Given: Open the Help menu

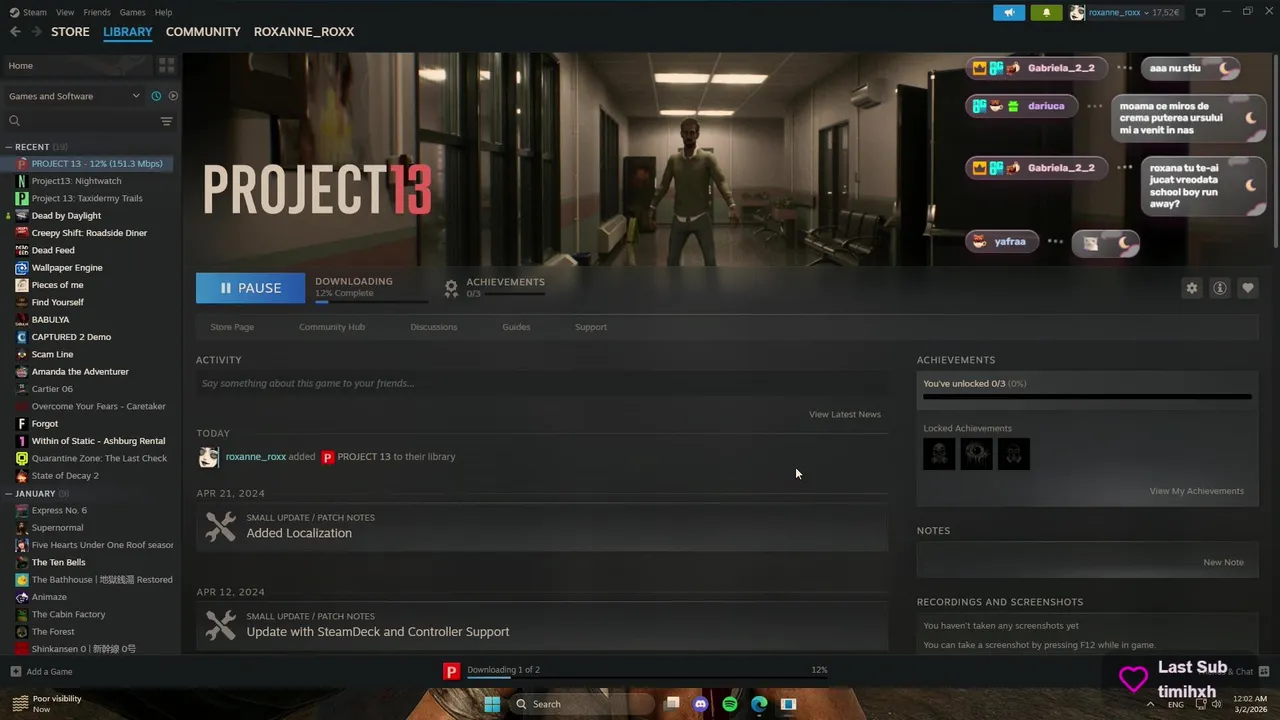Looking at the screenshot, I should click(x=163, y=12).
